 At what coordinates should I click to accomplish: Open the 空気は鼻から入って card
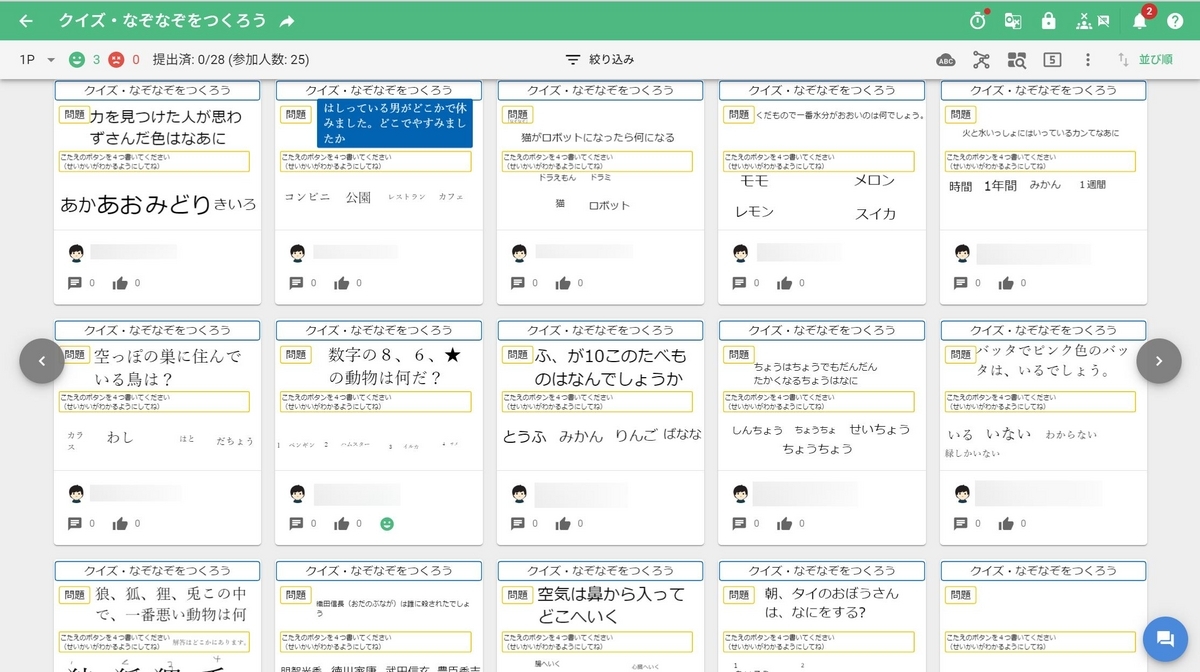[601, 616]
